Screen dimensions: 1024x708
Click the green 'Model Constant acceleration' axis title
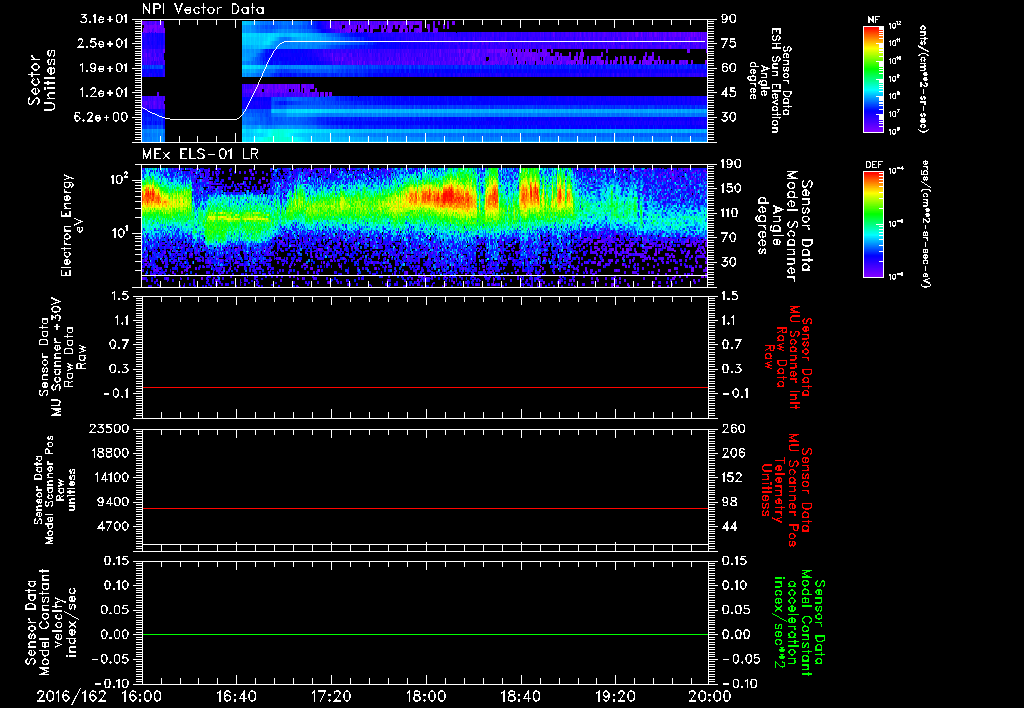click(798, 624)
